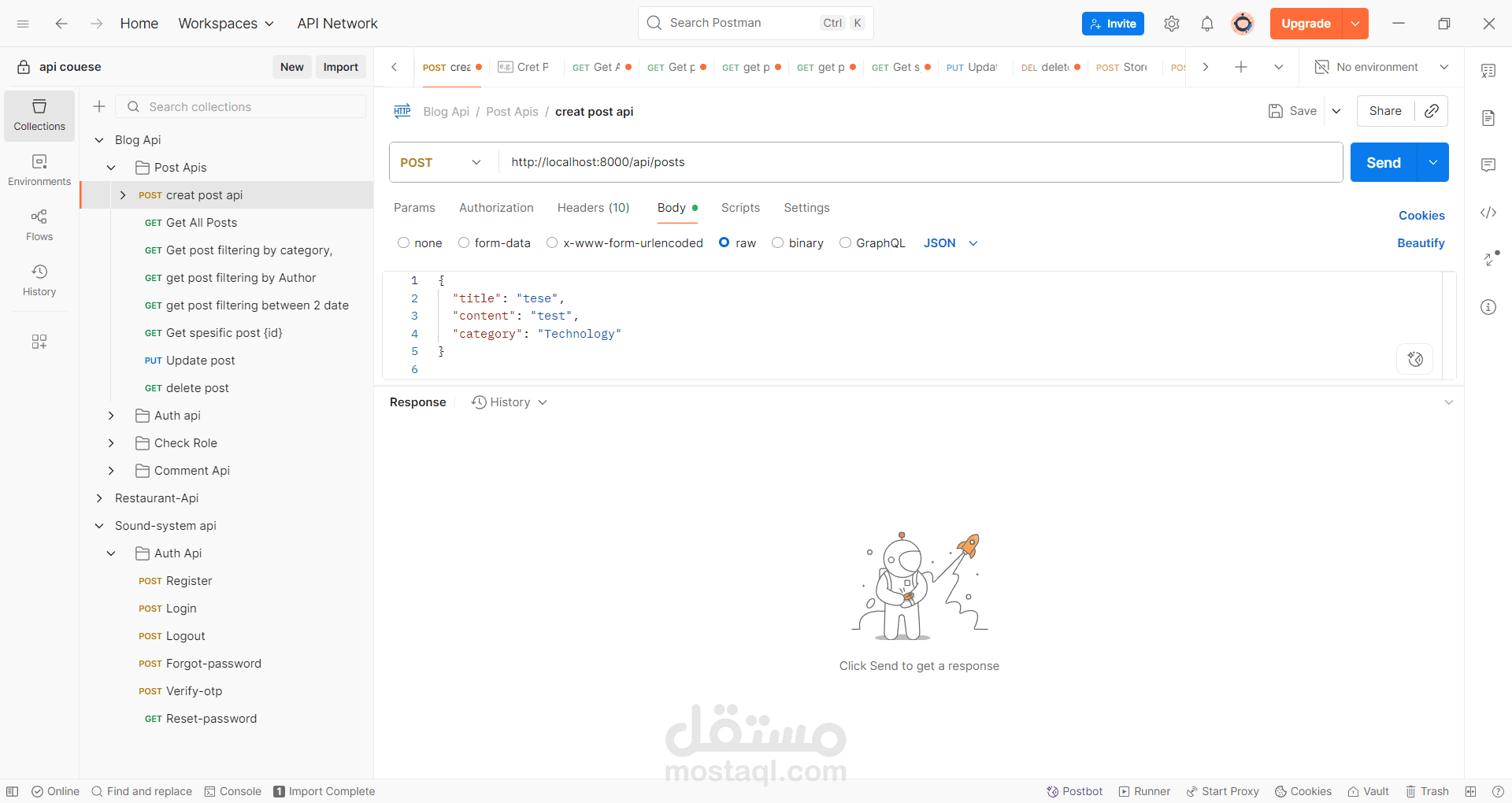Open Environments in the sidebar

[x=39, y=171]
